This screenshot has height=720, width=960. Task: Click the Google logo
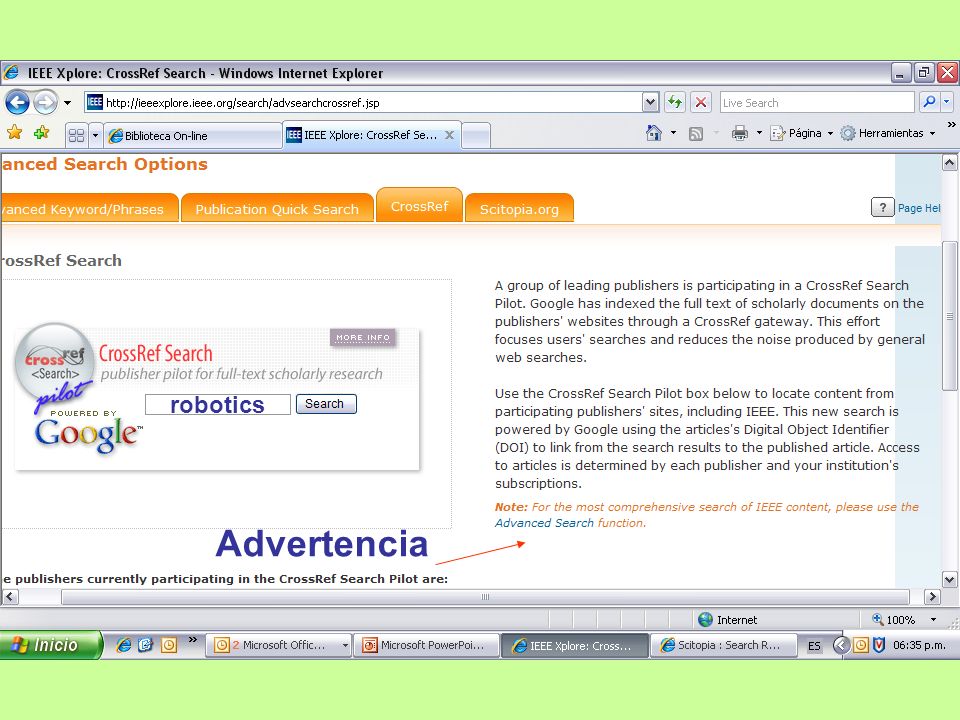[x=88, y=435]
